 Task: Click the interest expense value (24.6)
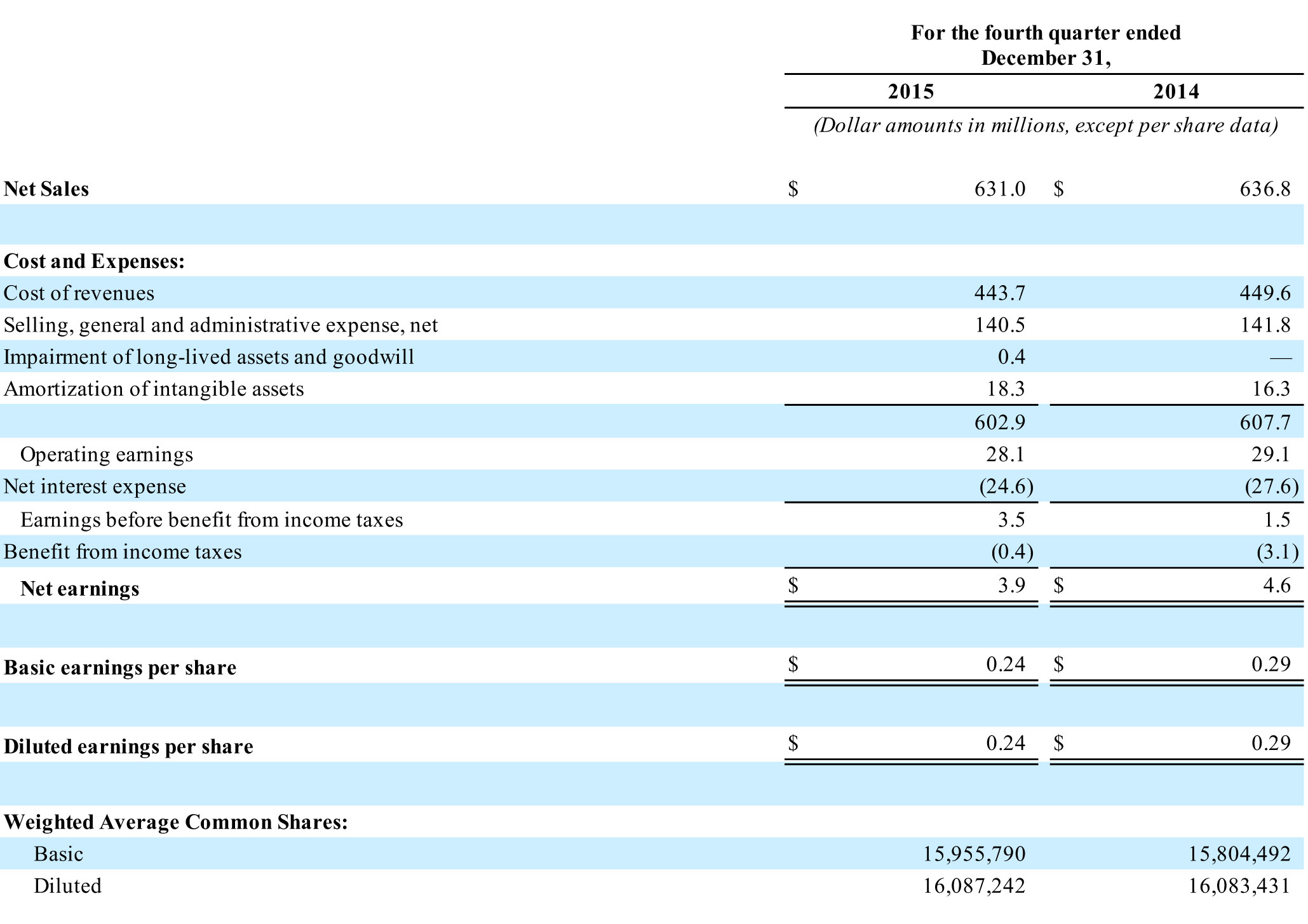1006,486
